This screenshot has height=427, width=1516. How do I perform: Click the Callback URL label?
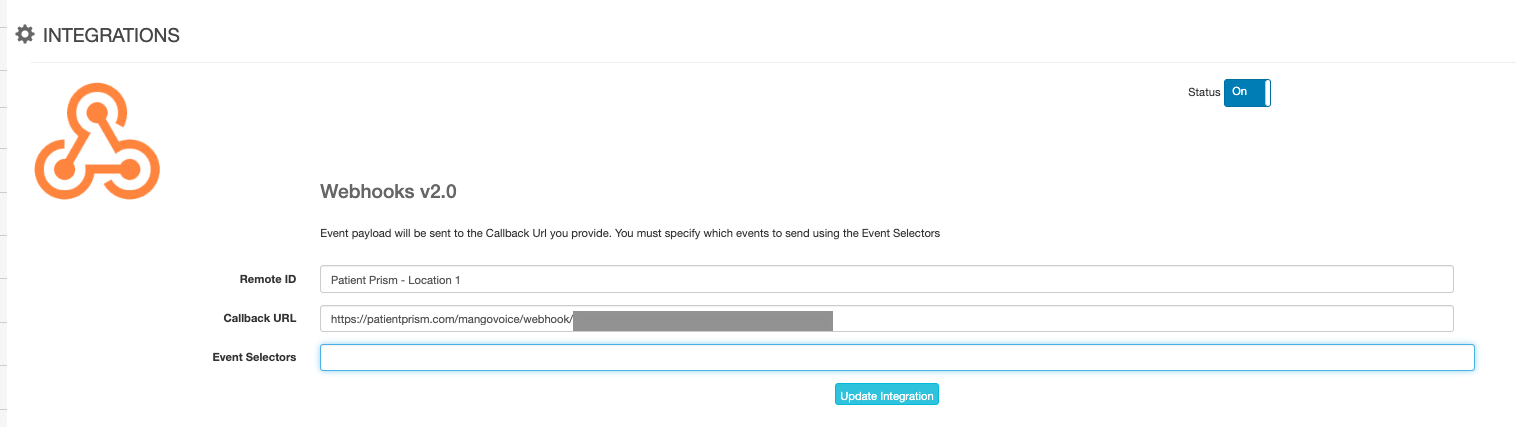260,318
